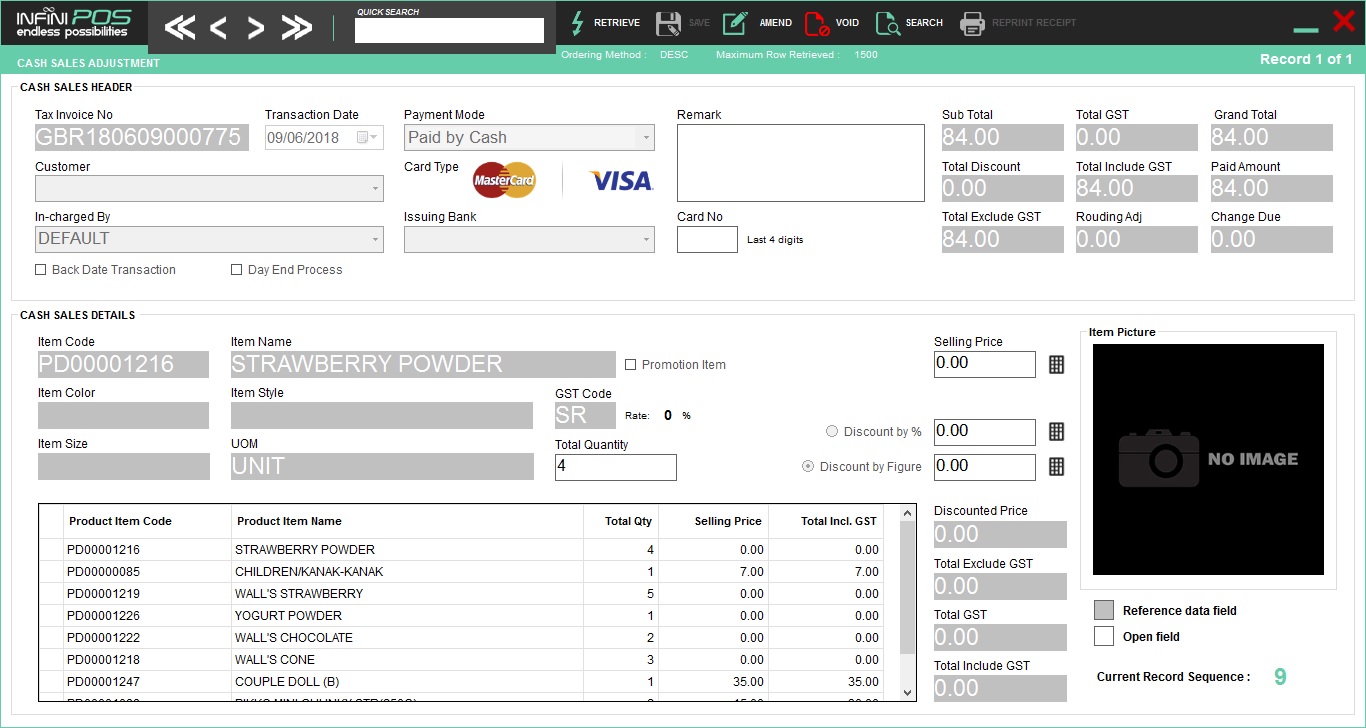Open the Payment Mode dropdown
The image size is (1366, 728).
(646, 138)
